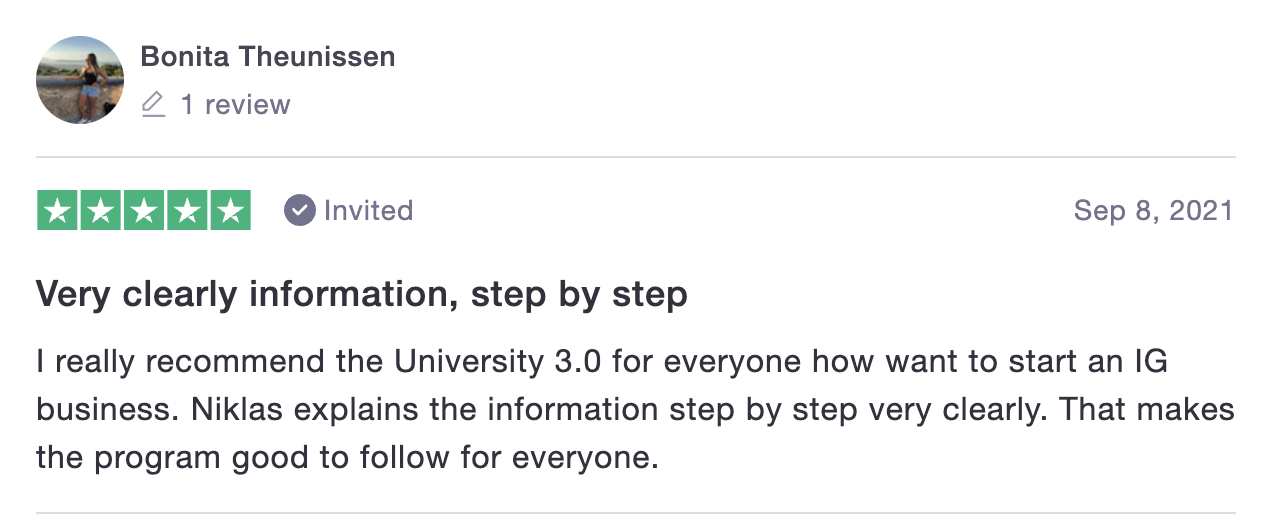
Task: Select the third green rating star
Action: (x=143, y=210)
